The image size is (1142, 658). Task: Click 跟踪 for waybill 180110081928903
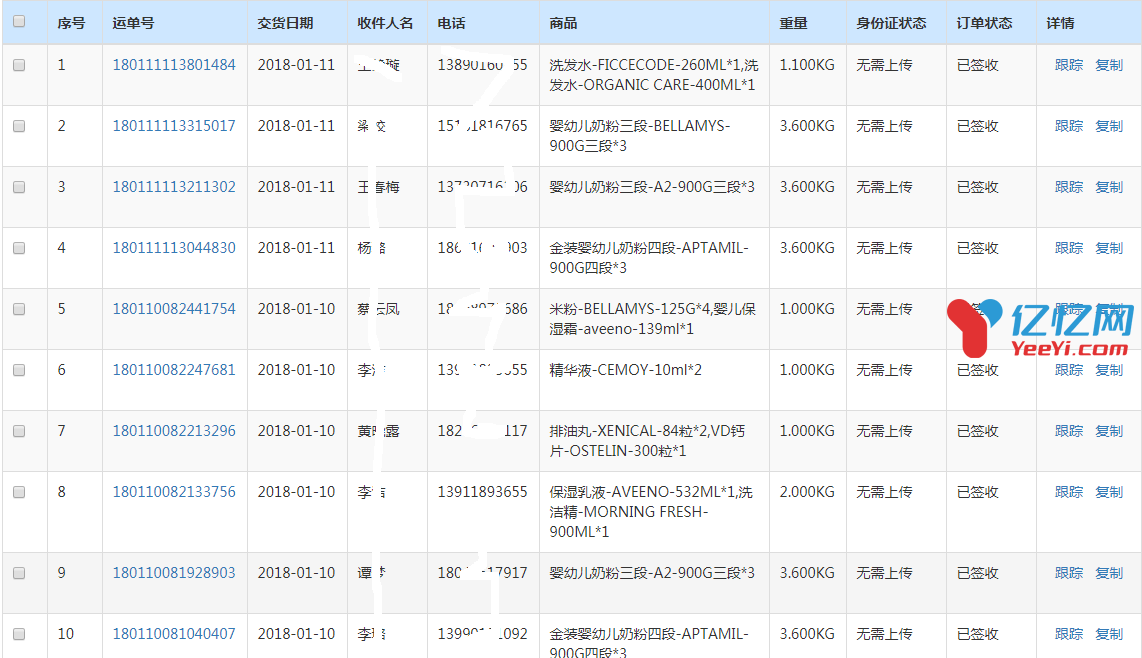pos(1068,573)
